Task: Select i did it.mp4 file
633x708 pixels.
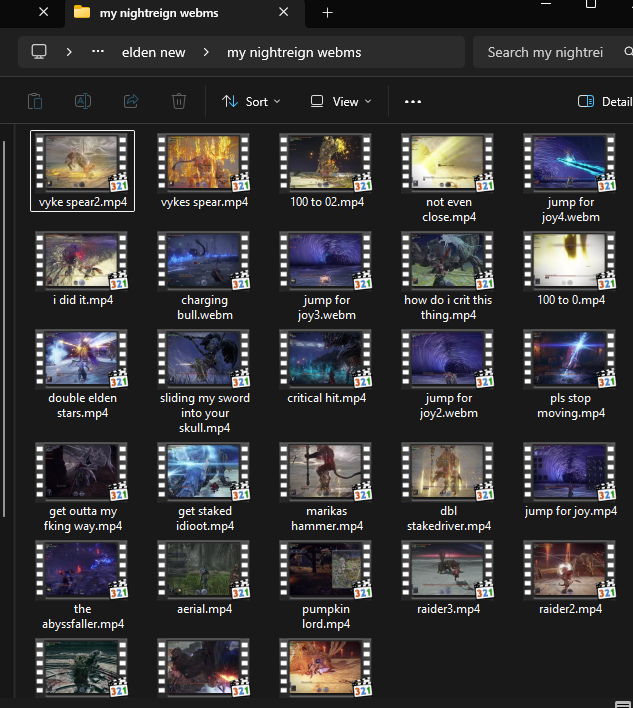Action: (82, 269)
